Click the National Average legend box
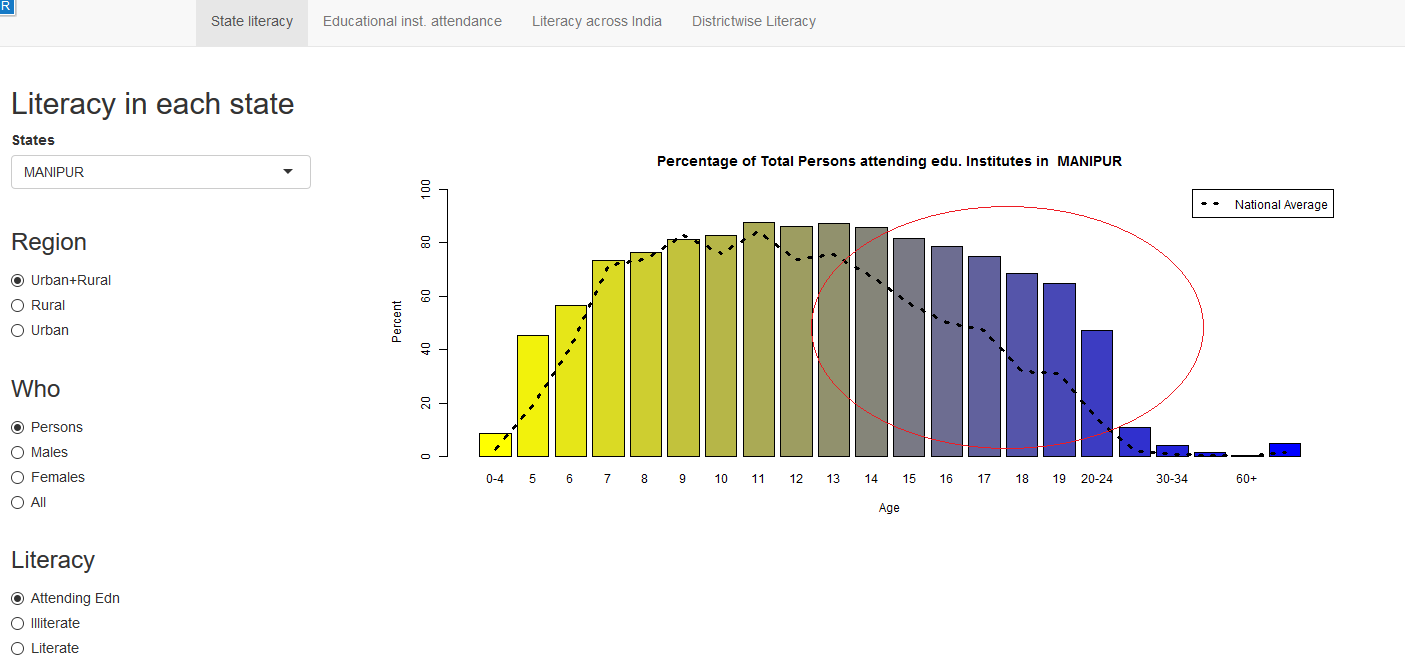1405x657 pixels. [x=1262, y=204]
